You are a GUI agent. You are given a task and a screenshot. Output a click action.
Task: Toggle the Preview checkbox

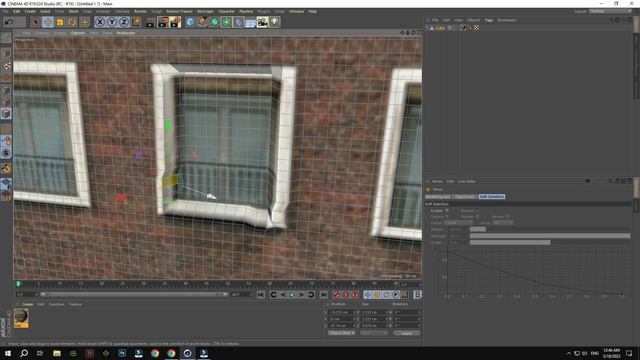tap(477, 211)
